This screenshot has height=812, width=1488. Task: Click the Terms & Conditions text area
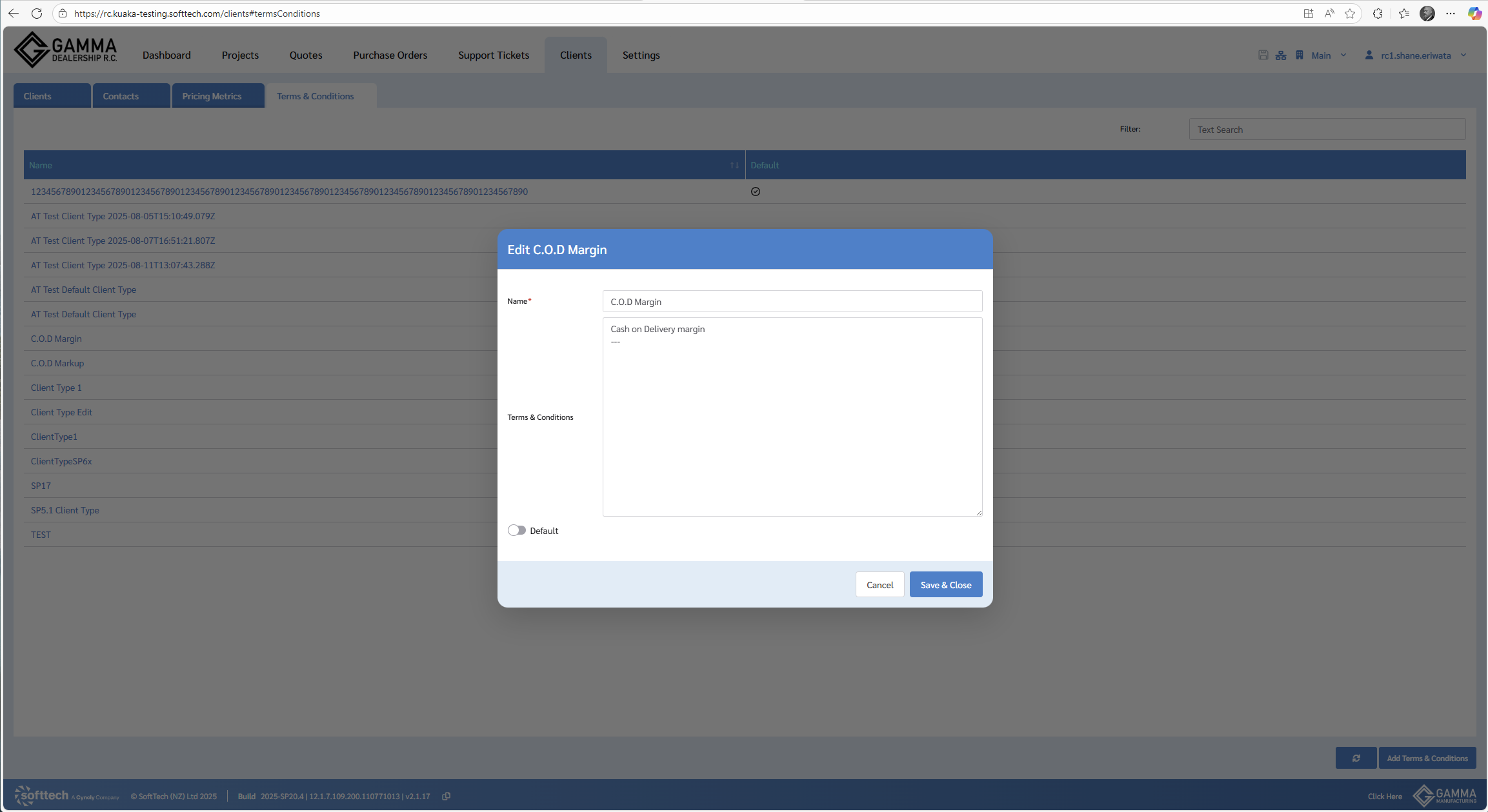(x=792, y=417)
